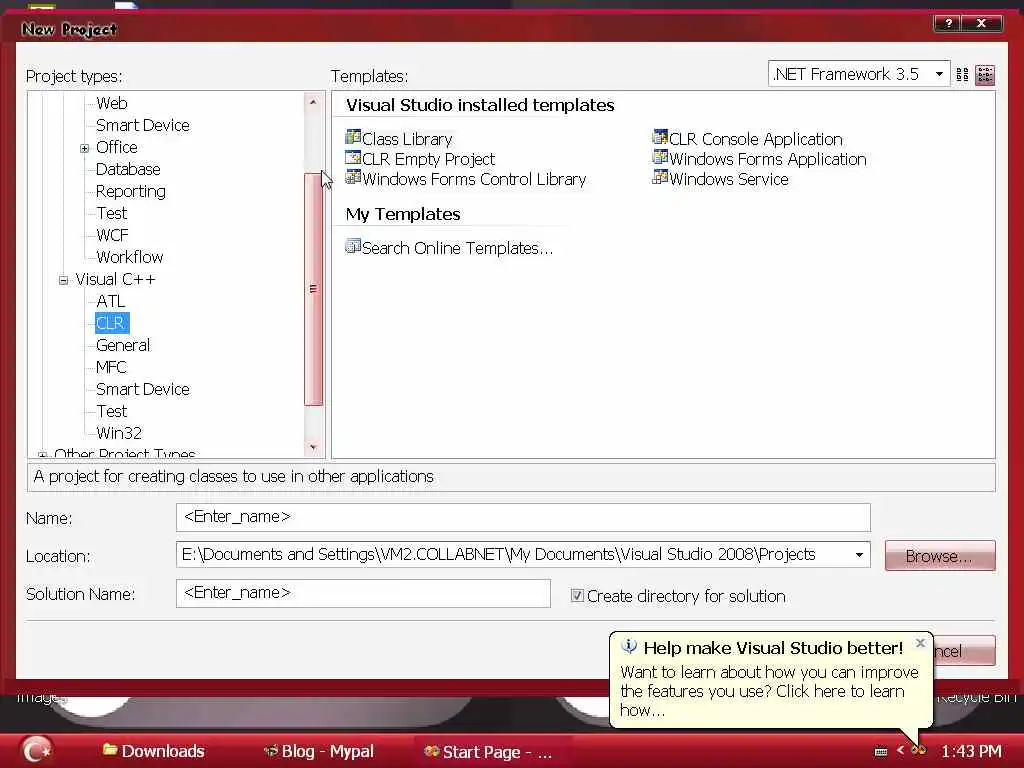This screenshot has width=1024, height=768.
Task: Select ATL under Visual C++
Action: [x=110, y=301]
